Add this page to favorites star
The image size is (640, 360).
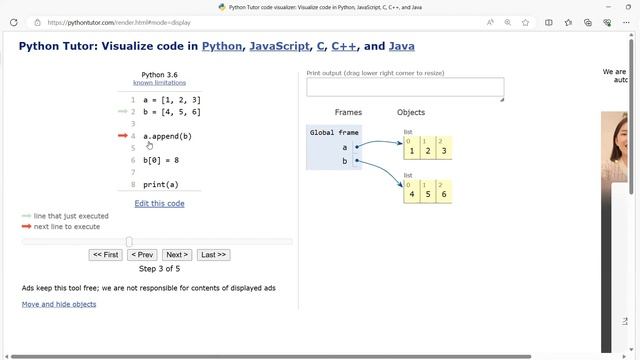point(526,22)
